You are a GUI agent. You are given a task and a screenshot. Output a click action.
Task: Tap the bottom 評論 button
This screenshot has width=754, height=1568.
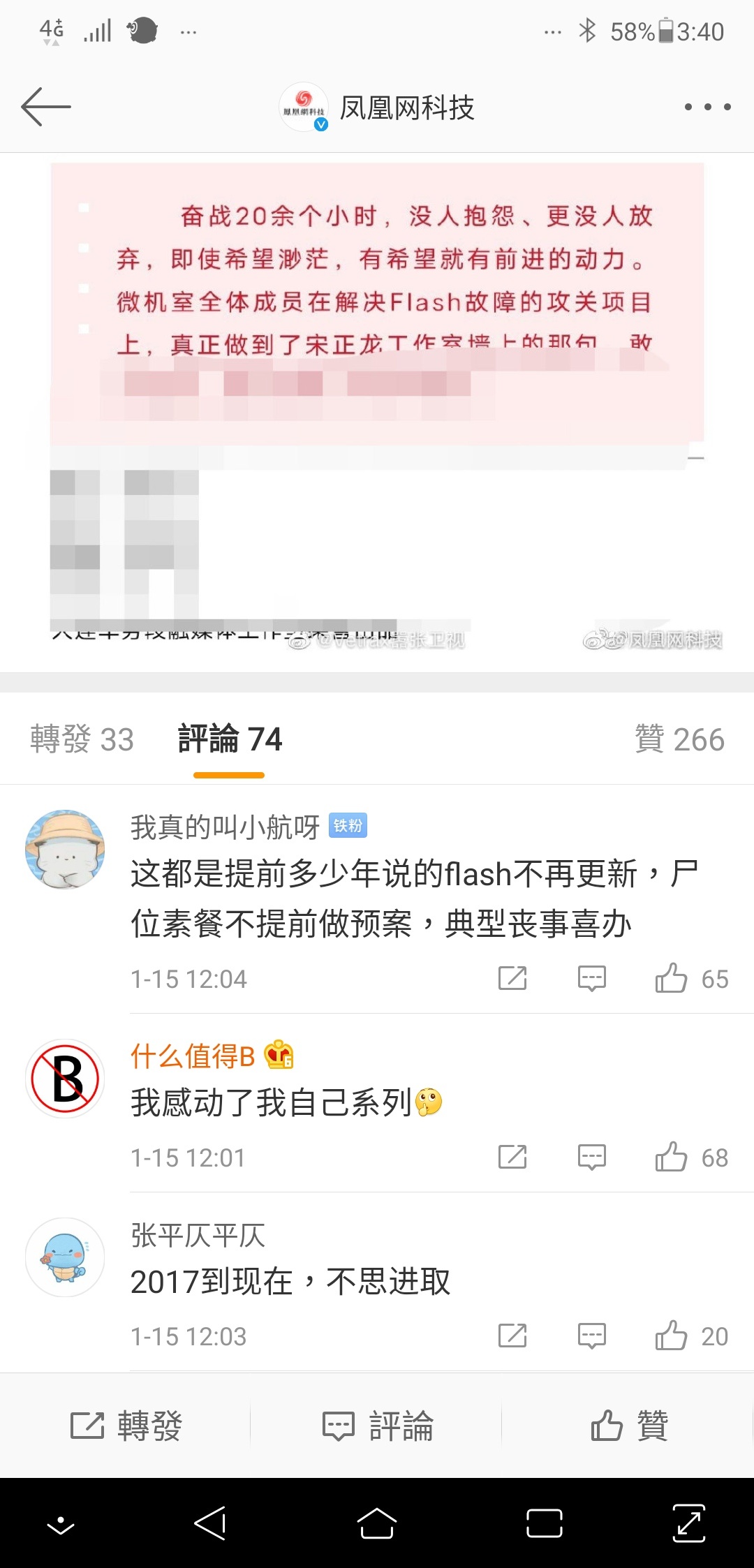click(378, 1426)
